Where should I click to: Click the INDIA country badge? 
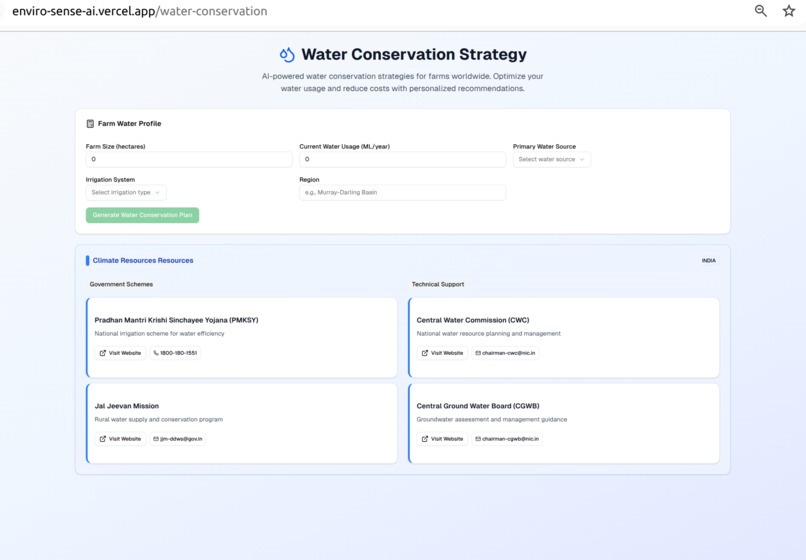(x=708, y=261)
